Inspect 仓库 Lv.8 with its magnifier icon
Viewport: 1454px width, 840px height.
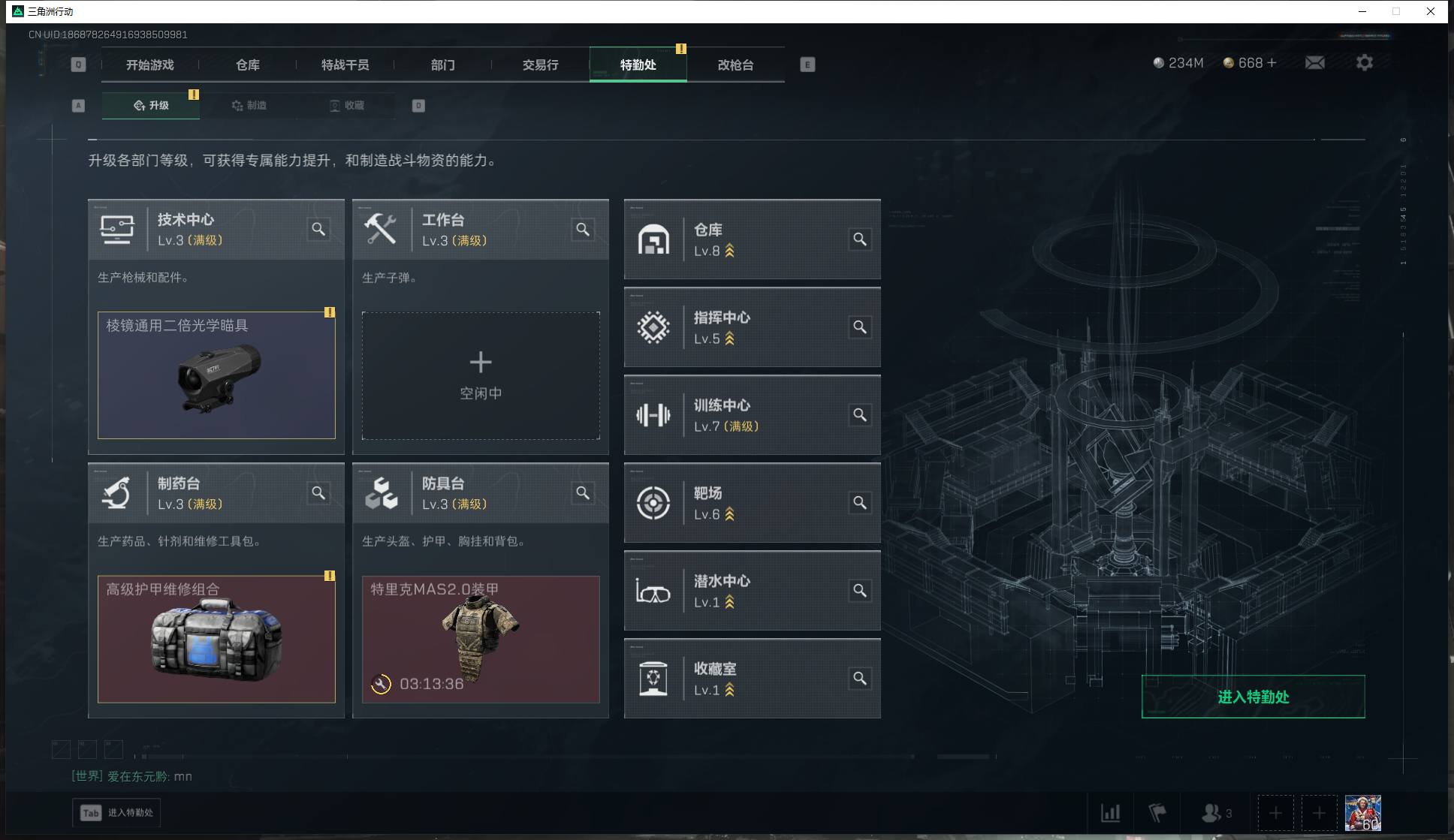[860, 239]
